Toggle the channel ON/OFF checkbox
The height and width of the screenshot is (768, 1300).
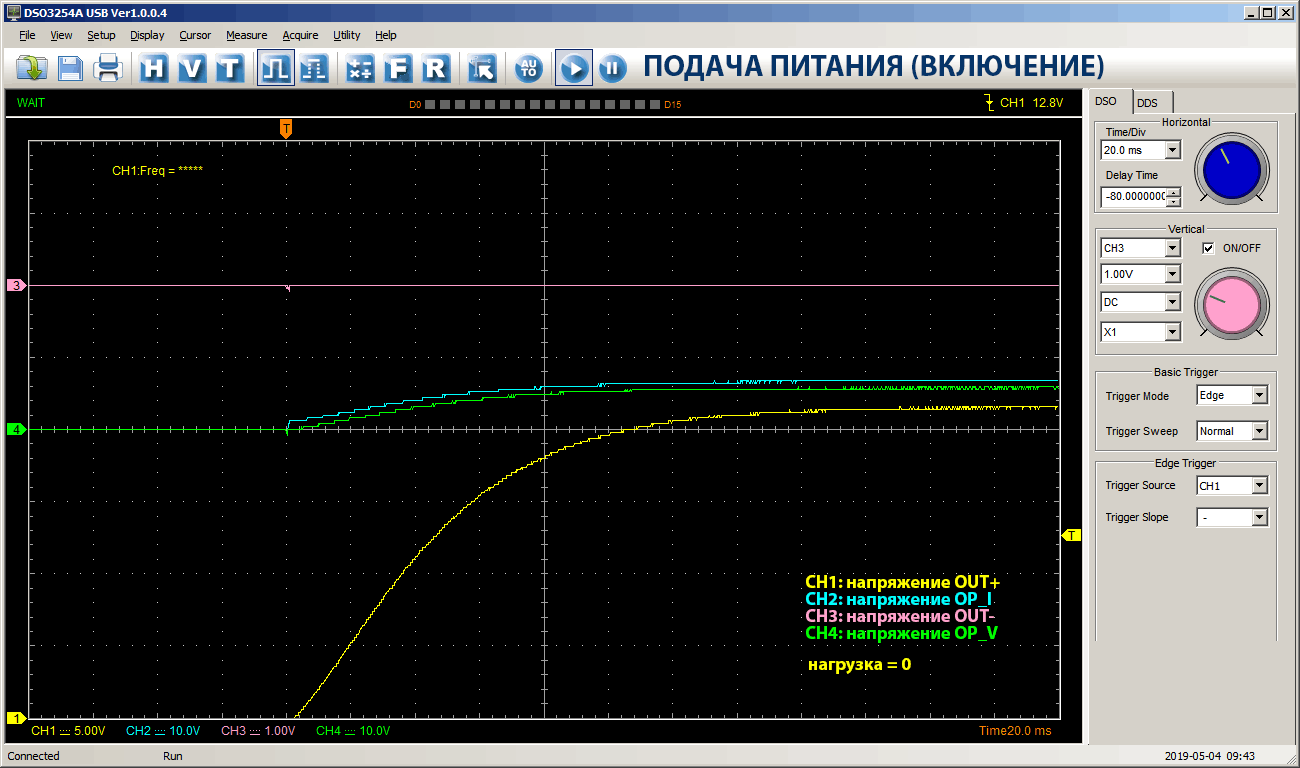tap(1208, 248)
